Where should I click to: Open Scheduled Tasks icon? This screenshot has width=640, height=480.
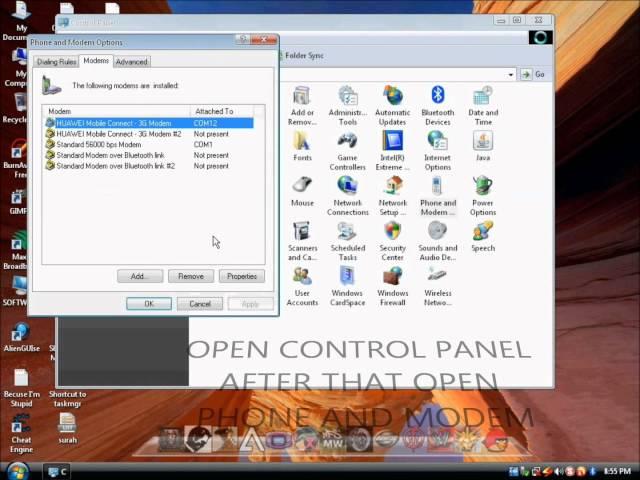click(x=347, y=241)
